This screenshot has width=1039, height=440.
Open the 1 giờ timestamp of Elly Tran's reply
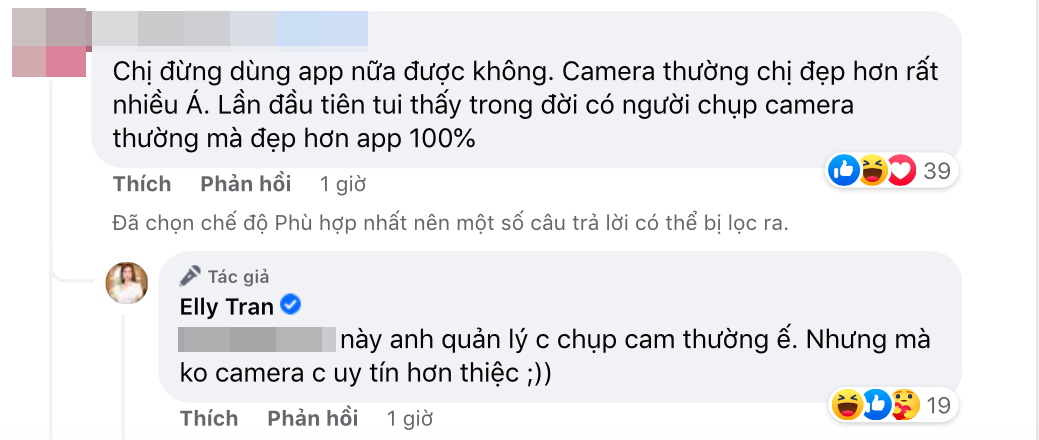coord(410,418)
